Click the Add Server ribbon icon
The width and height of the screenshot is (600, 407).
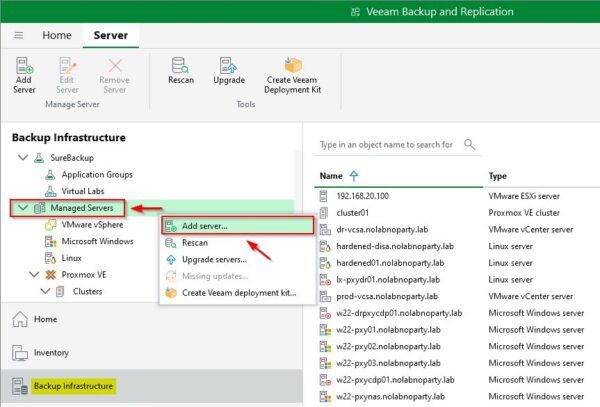pyautogui.click(x=24, y=65)
